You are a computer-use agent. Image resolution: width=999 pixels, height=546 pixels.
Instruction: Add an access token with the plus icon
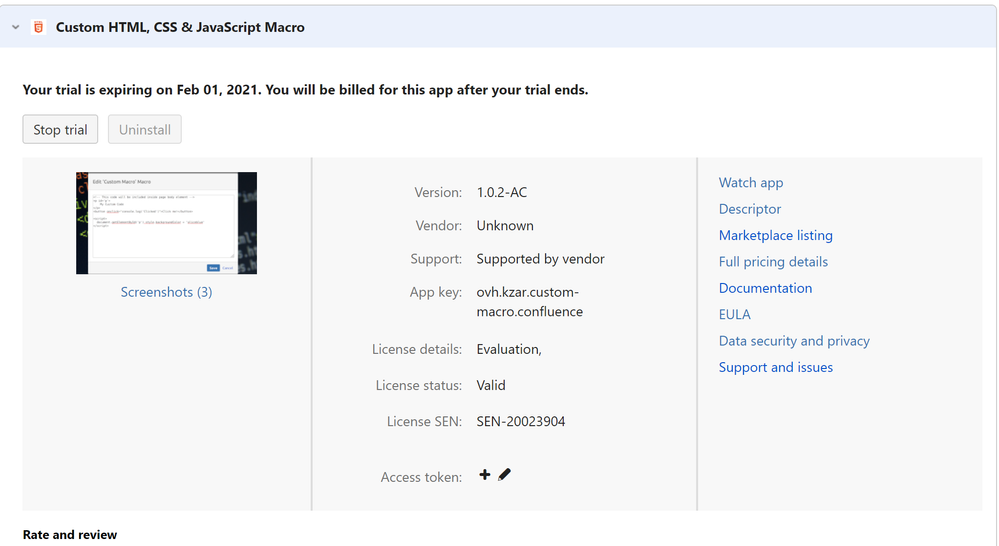pyautogui.click(x=485, y=475)
